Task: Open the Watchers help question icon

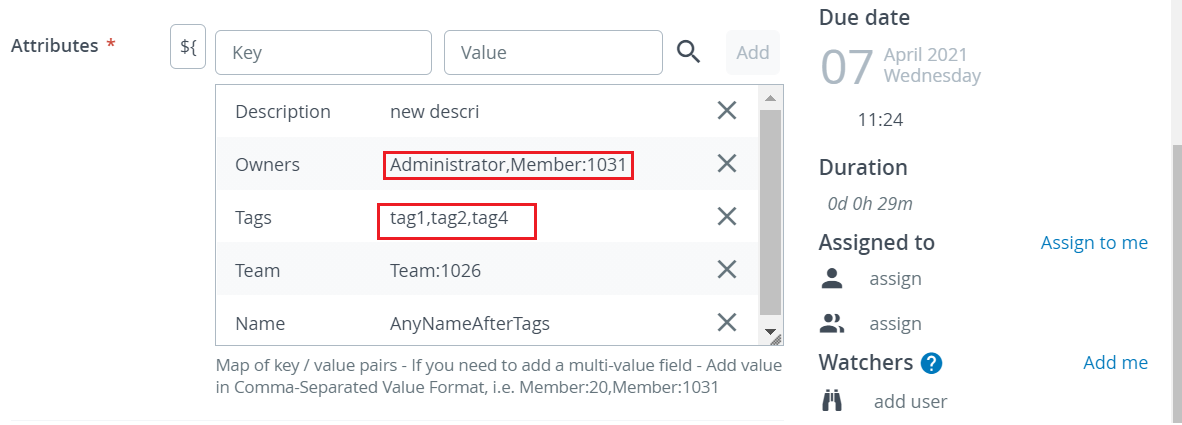Action: [x=932, y=364]
